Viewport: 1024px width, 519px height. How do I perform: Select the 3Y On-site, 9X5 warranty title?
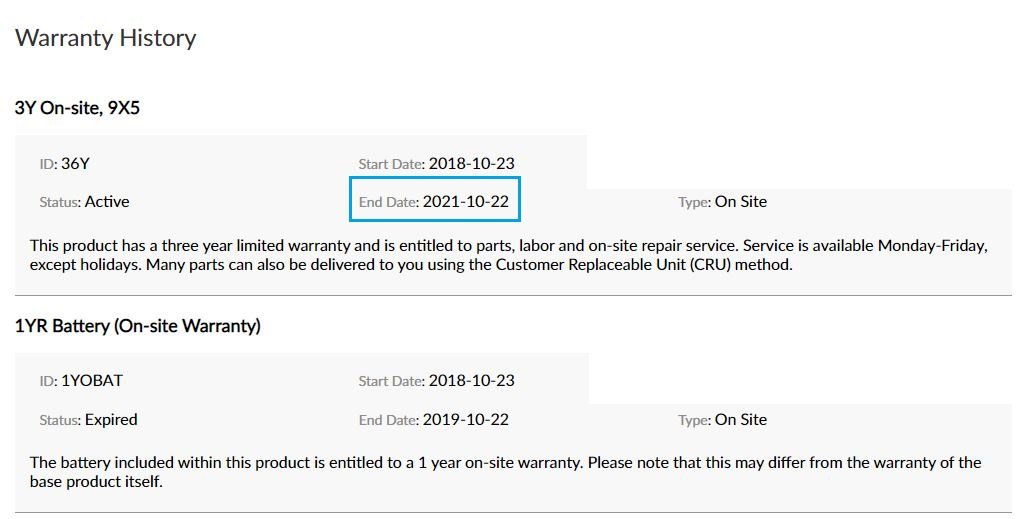tap(77, 108)
